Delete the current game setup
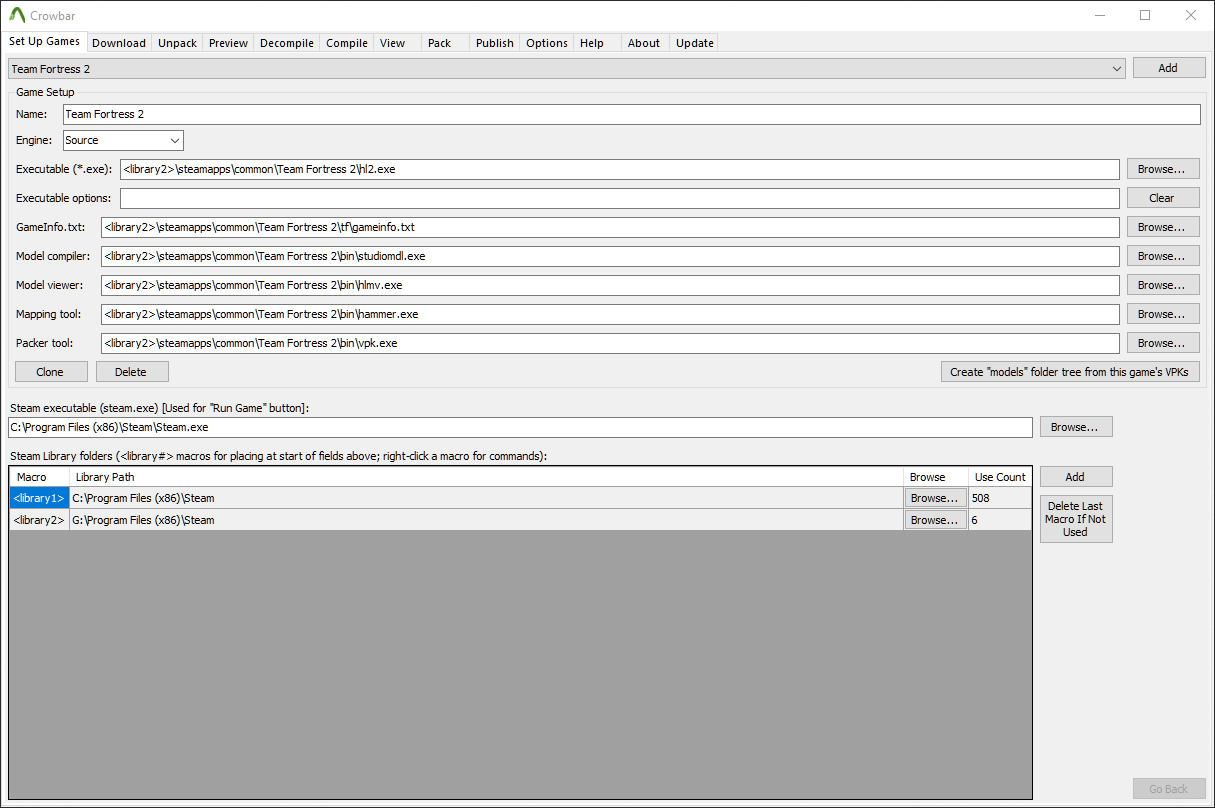 [x=132, y=372]
